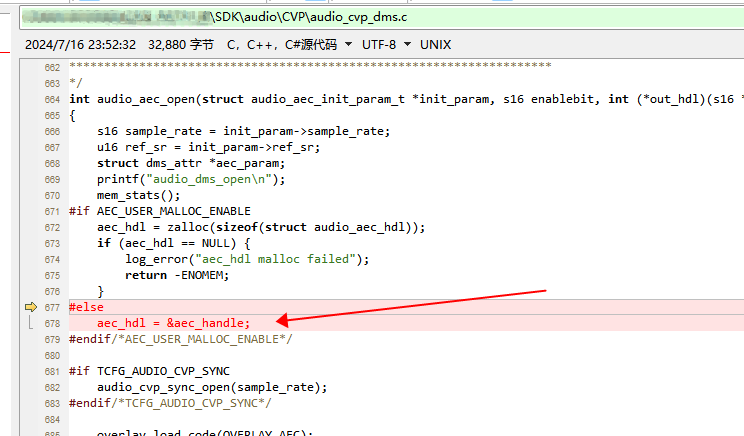The width and height of the screenshot is (744, 436).
Task: Click the C, C++, C#源代码 file type label
Action: pyautogui.click(x=282, y=45)
